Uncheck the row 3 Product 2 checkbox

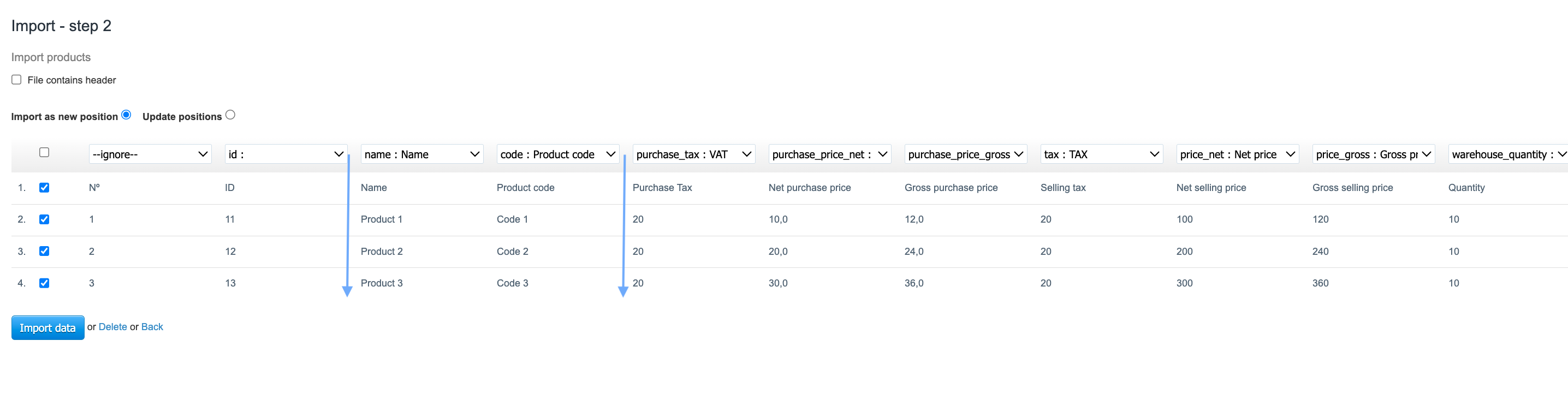click(44, 251)
